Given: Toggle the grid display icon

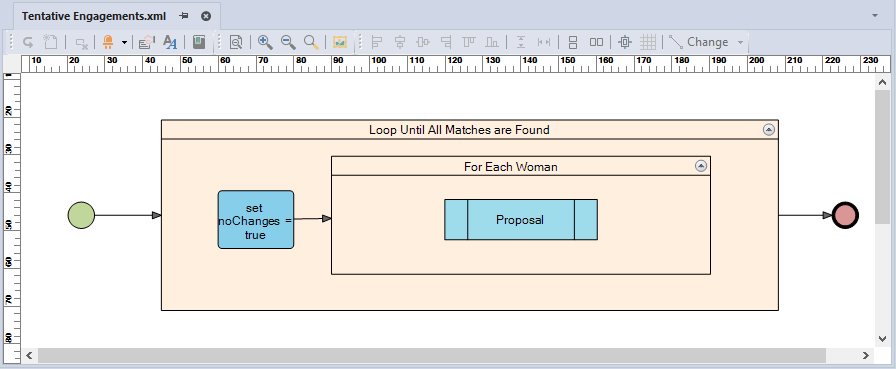Looking at the screenshot, I should click(x=648, y=42).
